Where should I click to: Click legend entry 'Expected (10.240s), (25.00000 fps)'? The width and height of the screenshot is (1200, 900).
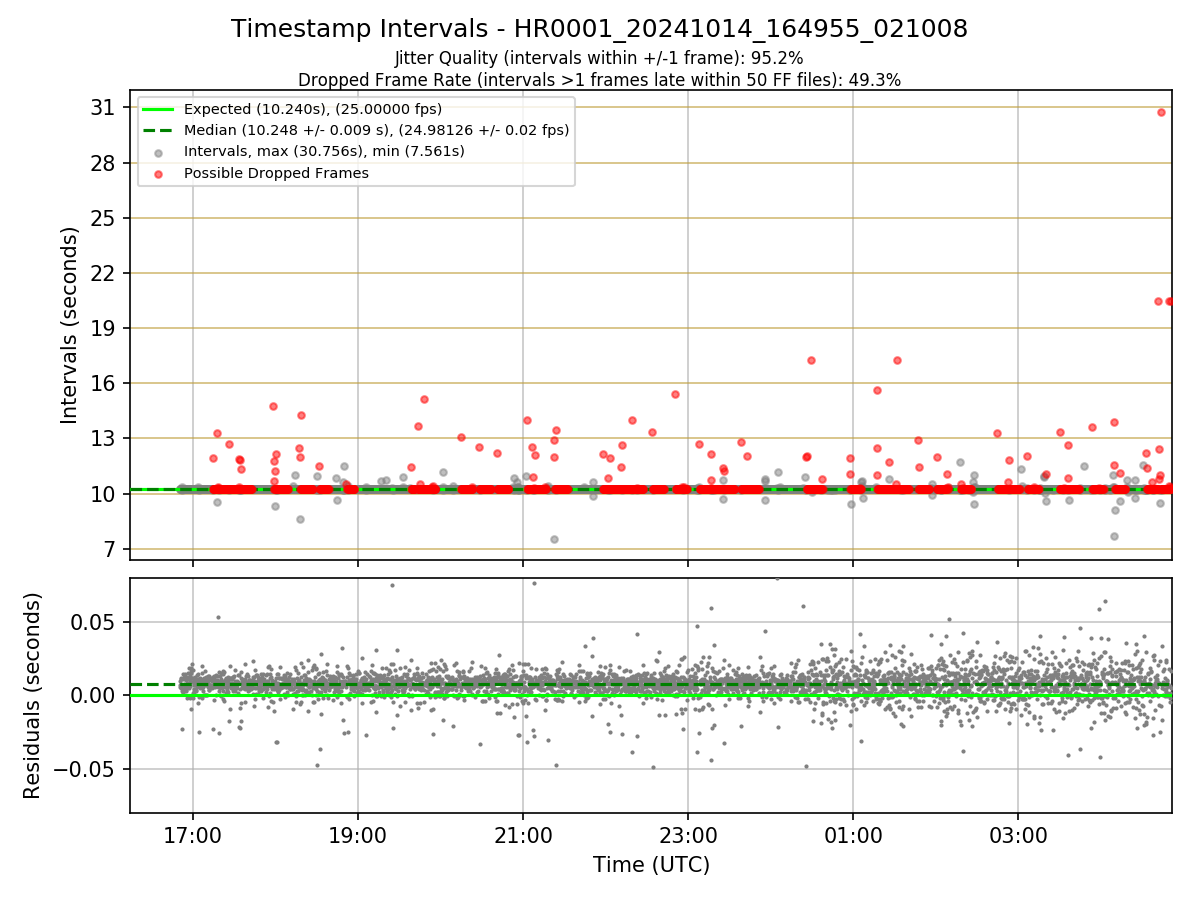(313, 109)
